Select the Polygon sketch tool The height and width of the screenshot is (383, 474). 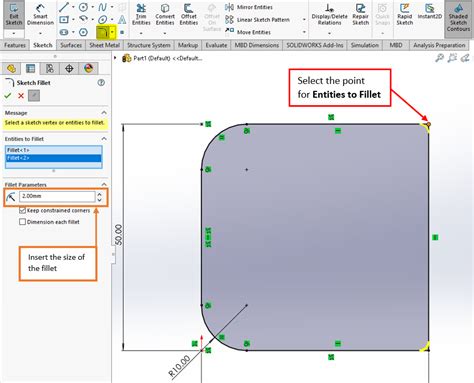tap(83, 32)
